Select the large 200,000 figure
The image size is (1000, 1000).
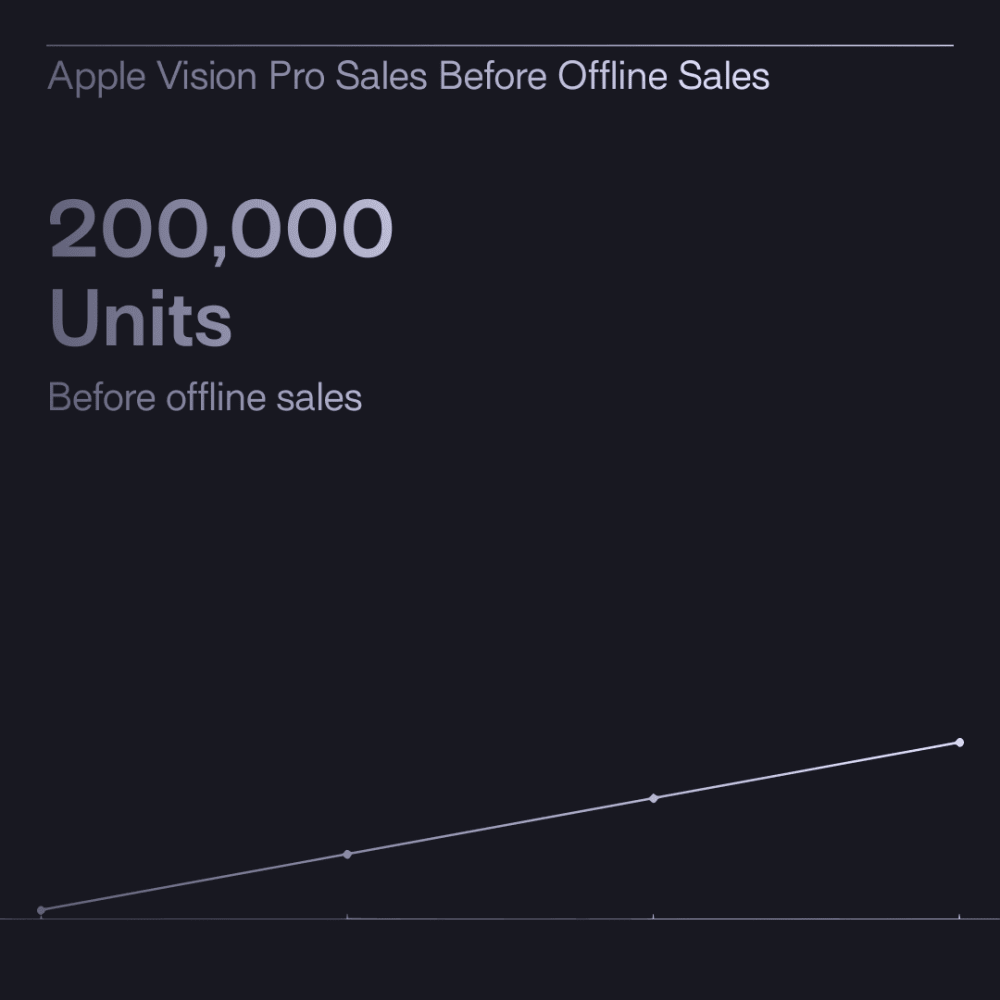221,229
